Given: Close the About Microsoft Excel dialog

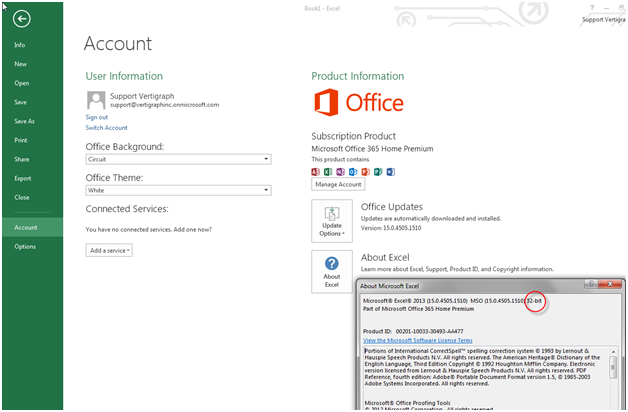Looking at the screenshot, I should pyautogui.click(x=610, y=283).
